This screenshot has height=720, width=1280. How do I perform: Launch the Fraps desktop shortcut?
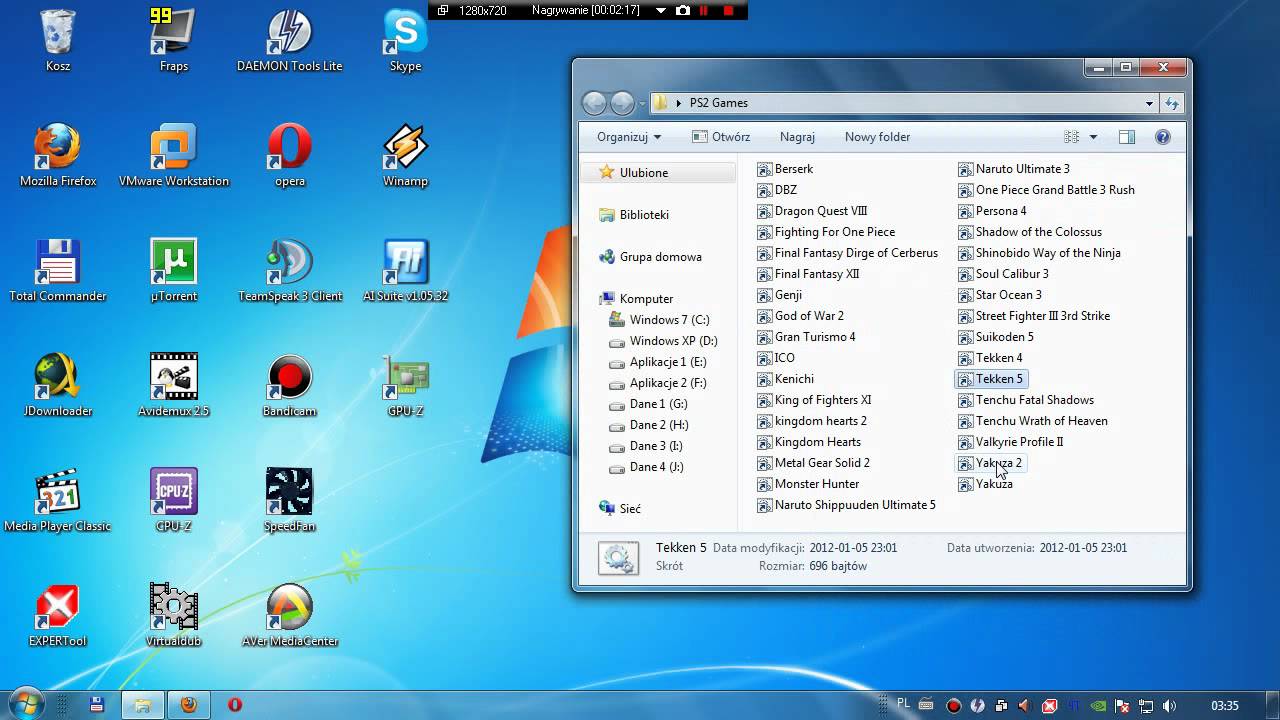(x=173, y=41)
